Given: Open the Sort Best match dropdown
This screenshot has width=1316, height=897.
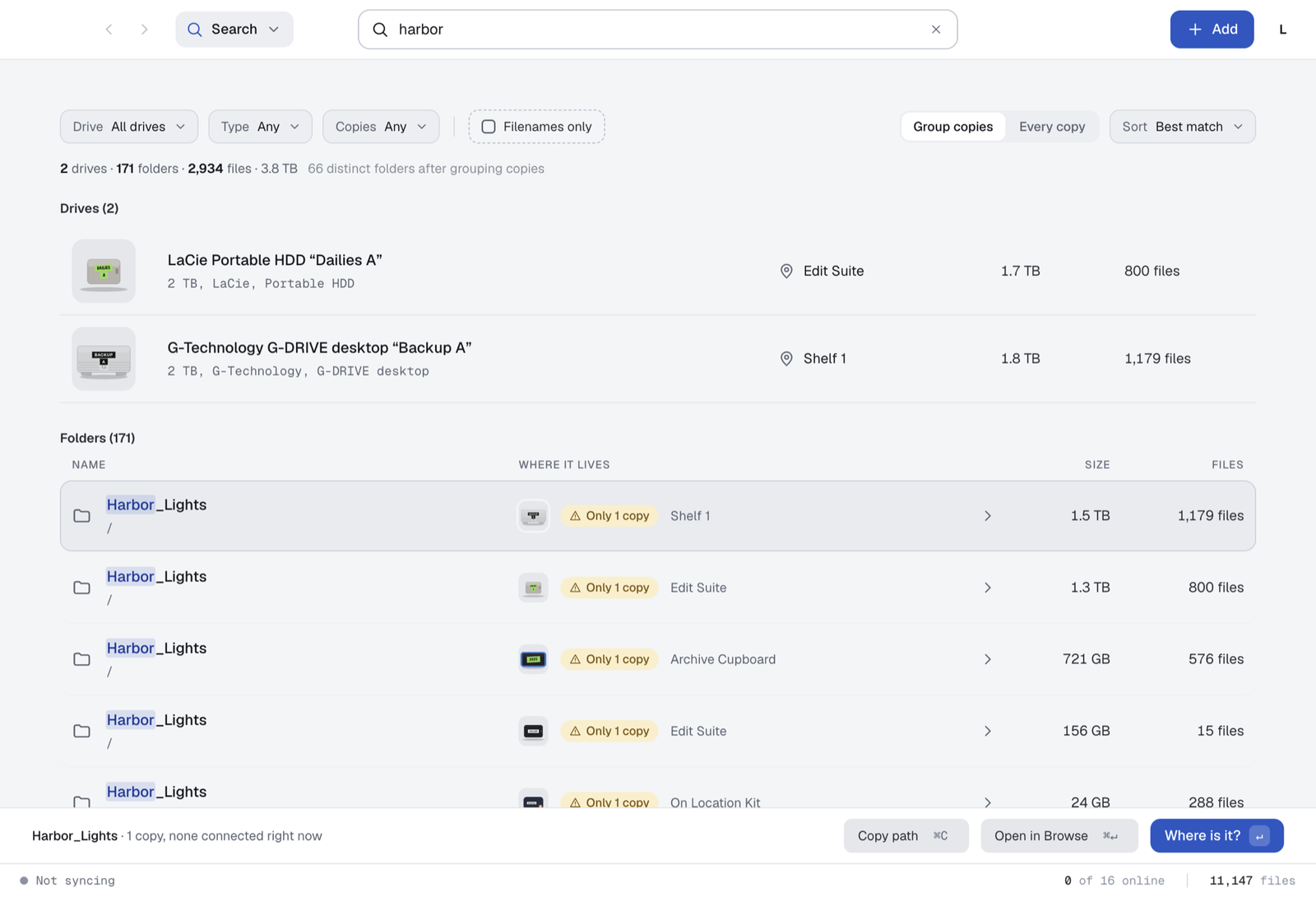Looking at the screenshot, I should coord(1182,127).
